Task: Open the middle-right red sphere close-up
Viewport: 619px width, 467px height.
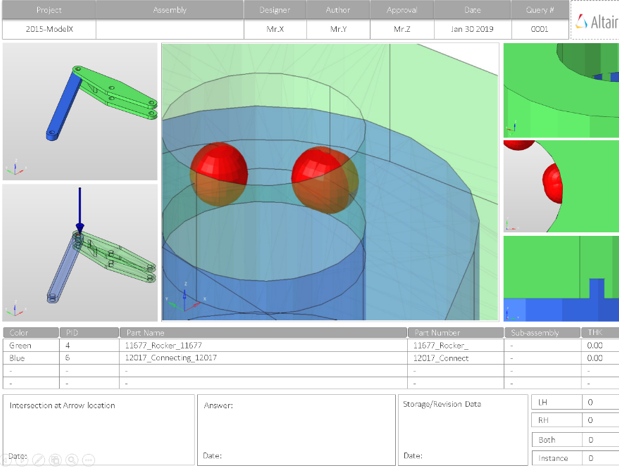Action: click(560, 185)
